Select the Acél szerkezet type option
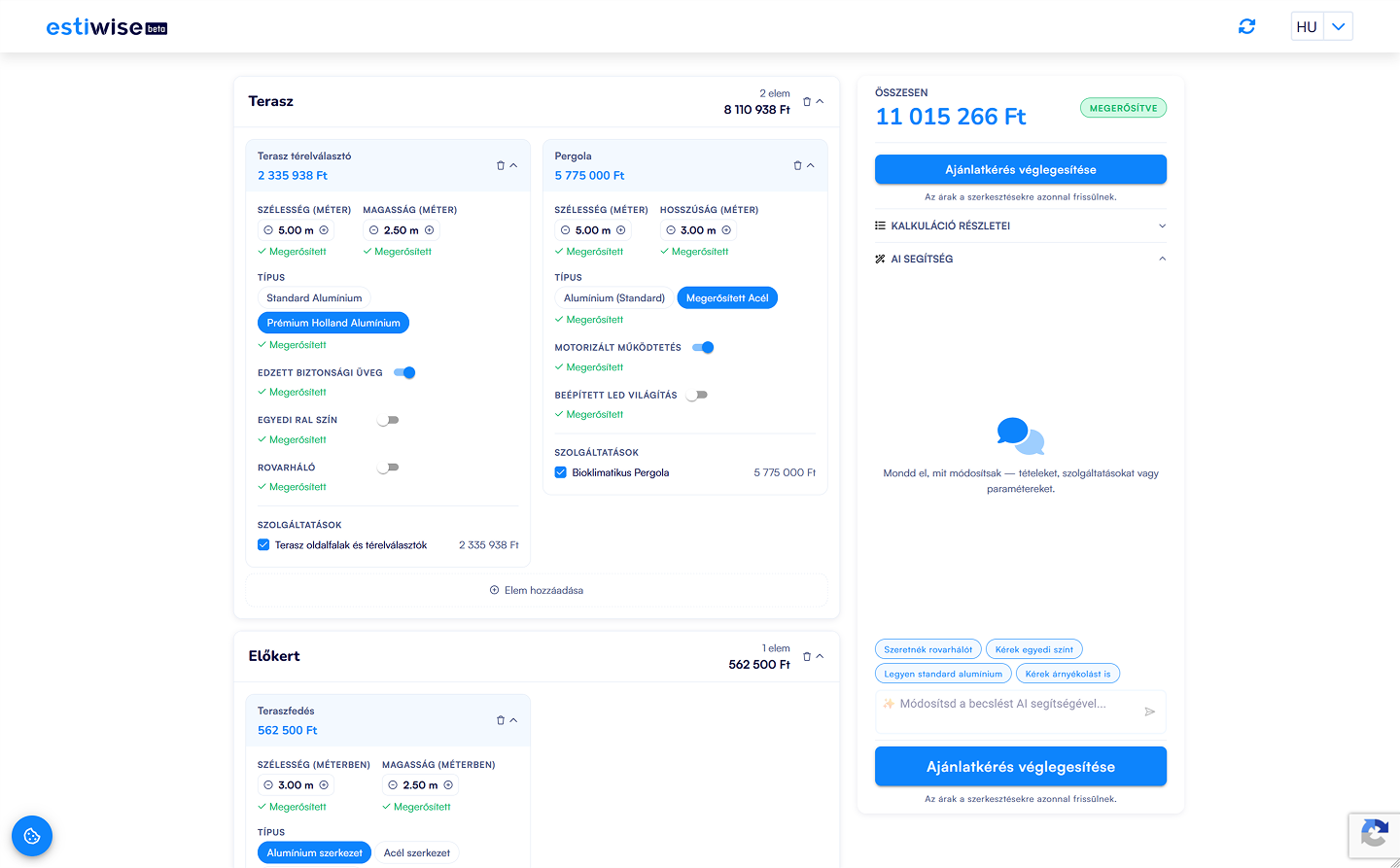The width and height of the screenshot is (1400, 868). (x=417, y=852)
